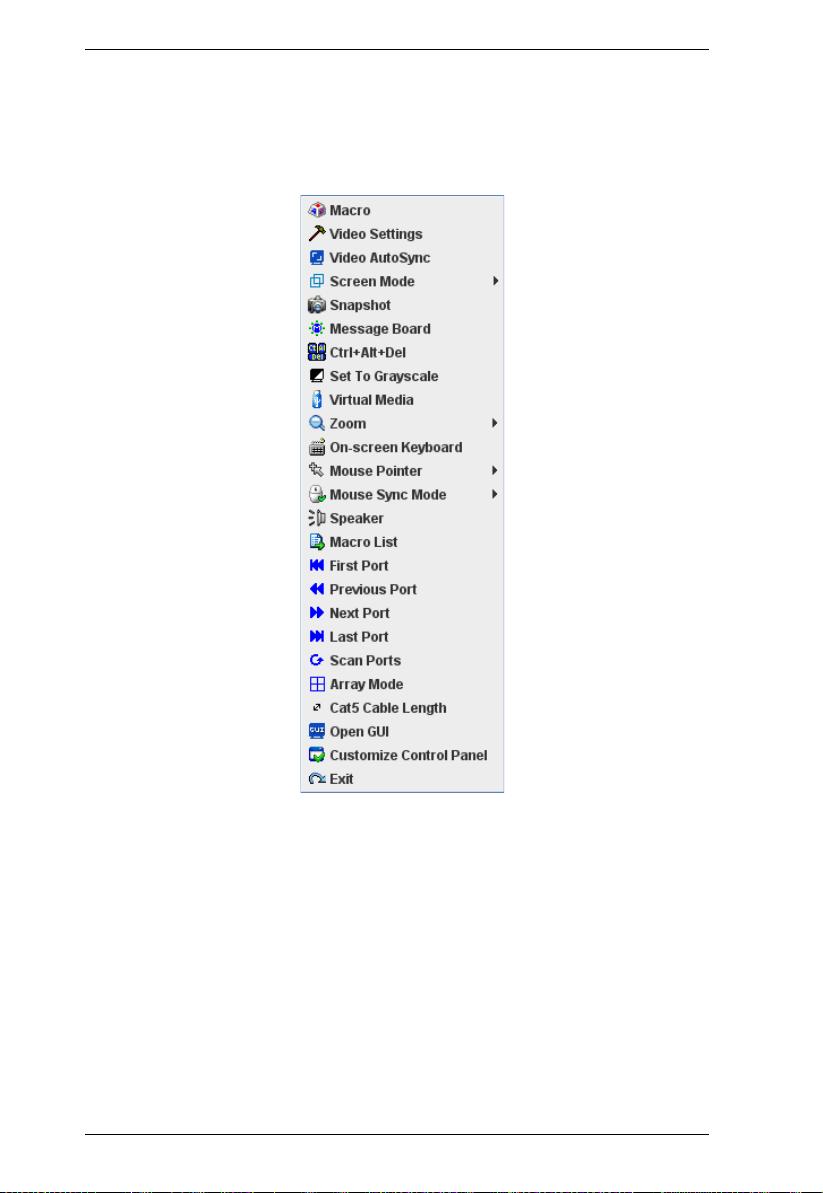Toggle Set To Grayscale
The image size is (823, 1193).
click(x=402, y=376)
